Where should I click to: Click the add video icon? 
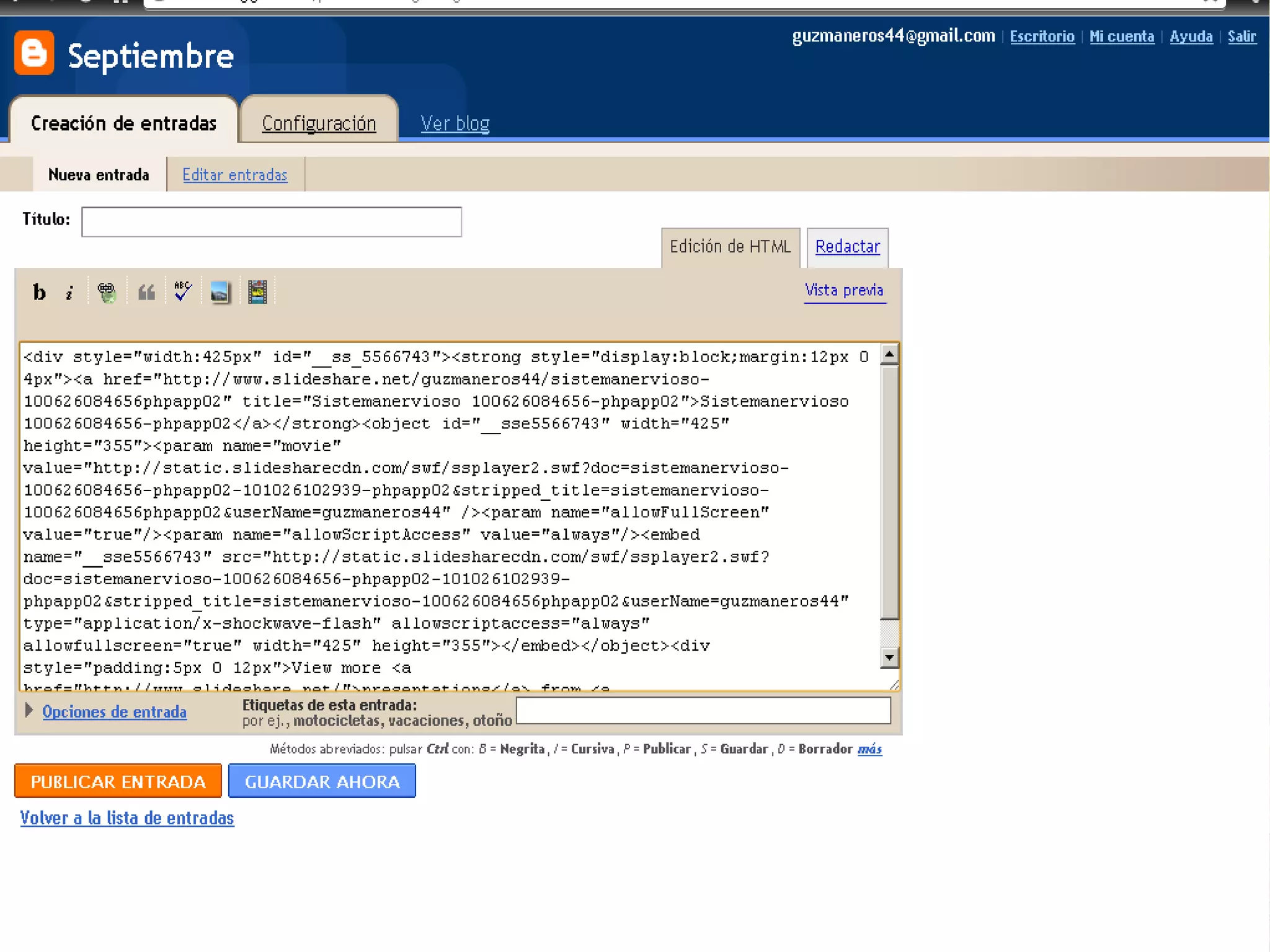[x=257, y=292]
